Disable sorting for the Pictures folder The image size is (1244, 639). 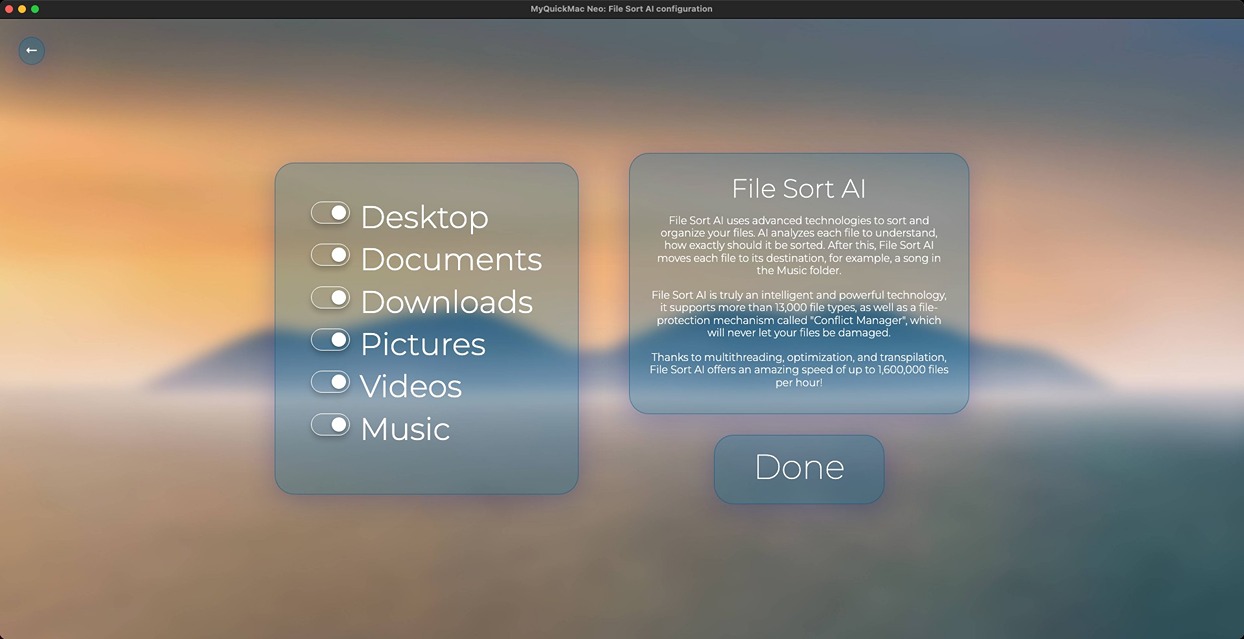coord(330,339)
